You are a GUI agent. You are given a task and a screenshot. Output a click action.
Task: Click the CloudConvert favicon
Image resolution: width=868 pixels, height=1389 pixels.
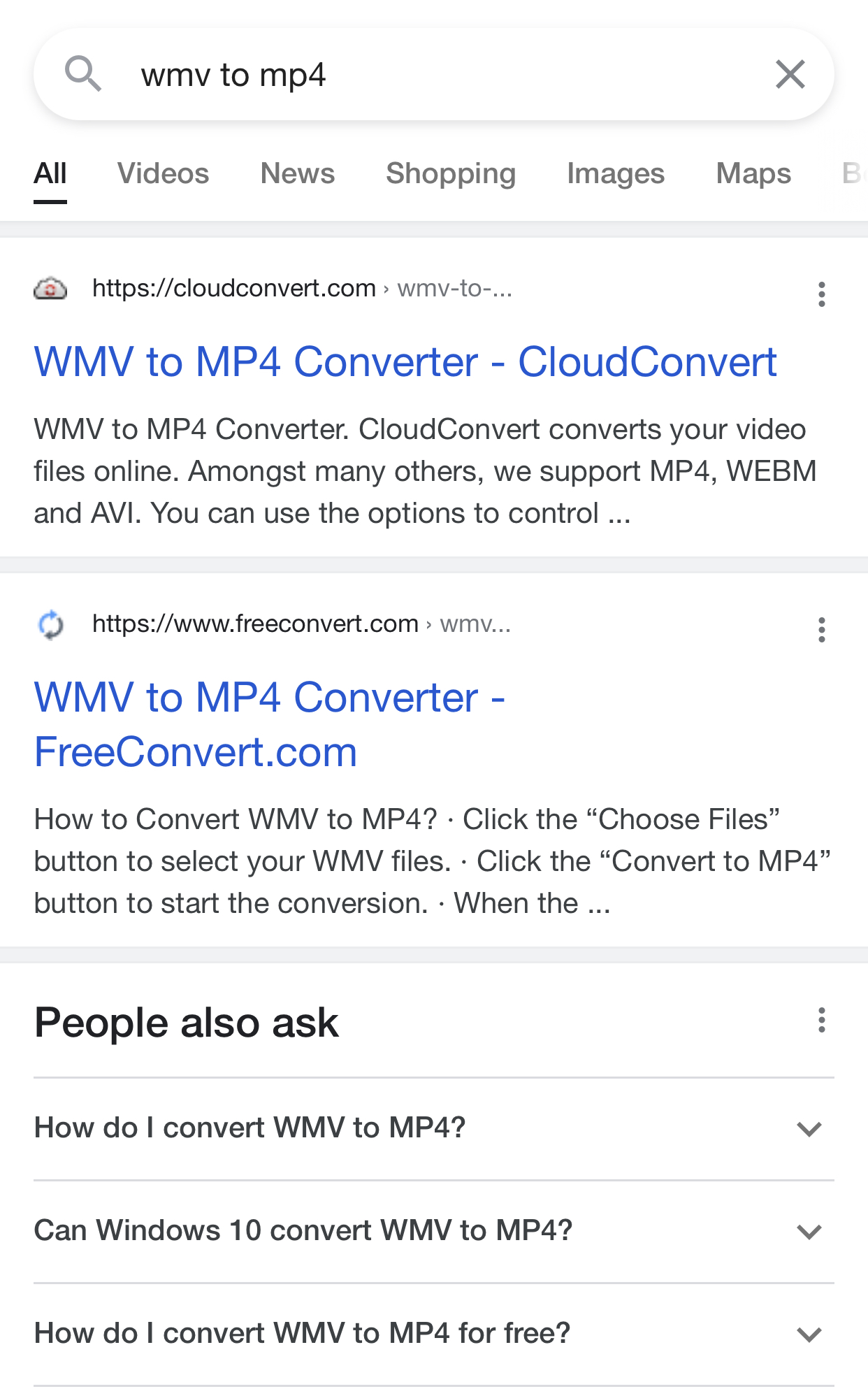tap(50, 288)
